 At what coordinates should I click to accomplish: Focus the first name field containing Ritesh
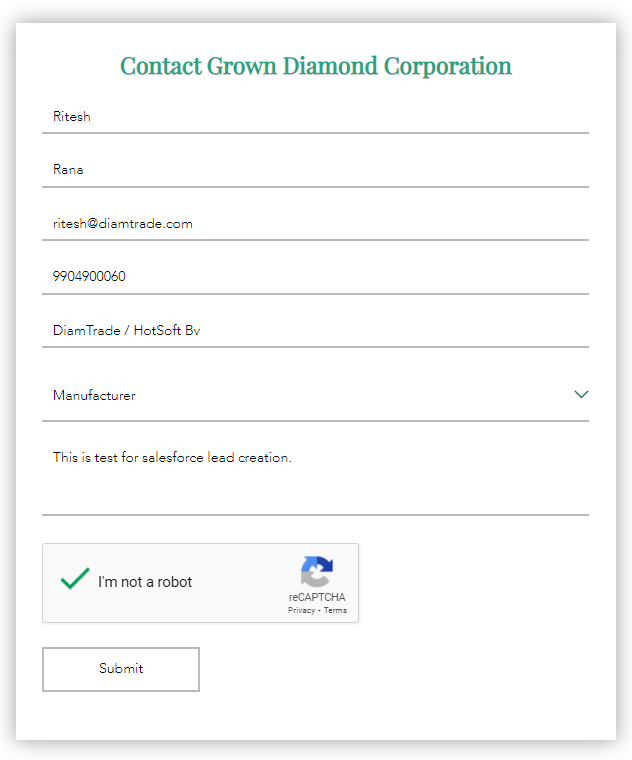point(316,117)
